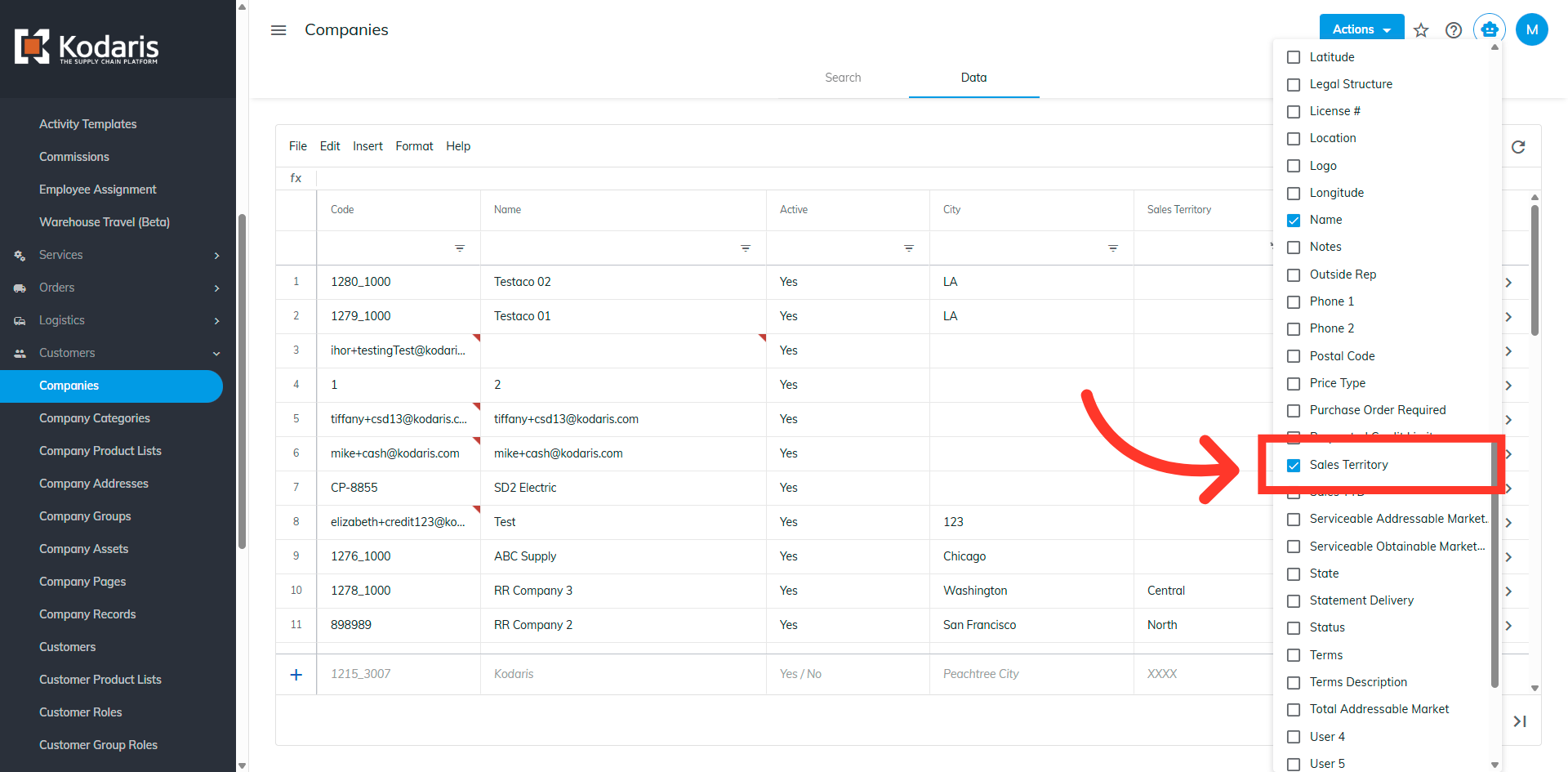Open filter icon for Active column
The image size is (1568, 772).
[909, 248]
